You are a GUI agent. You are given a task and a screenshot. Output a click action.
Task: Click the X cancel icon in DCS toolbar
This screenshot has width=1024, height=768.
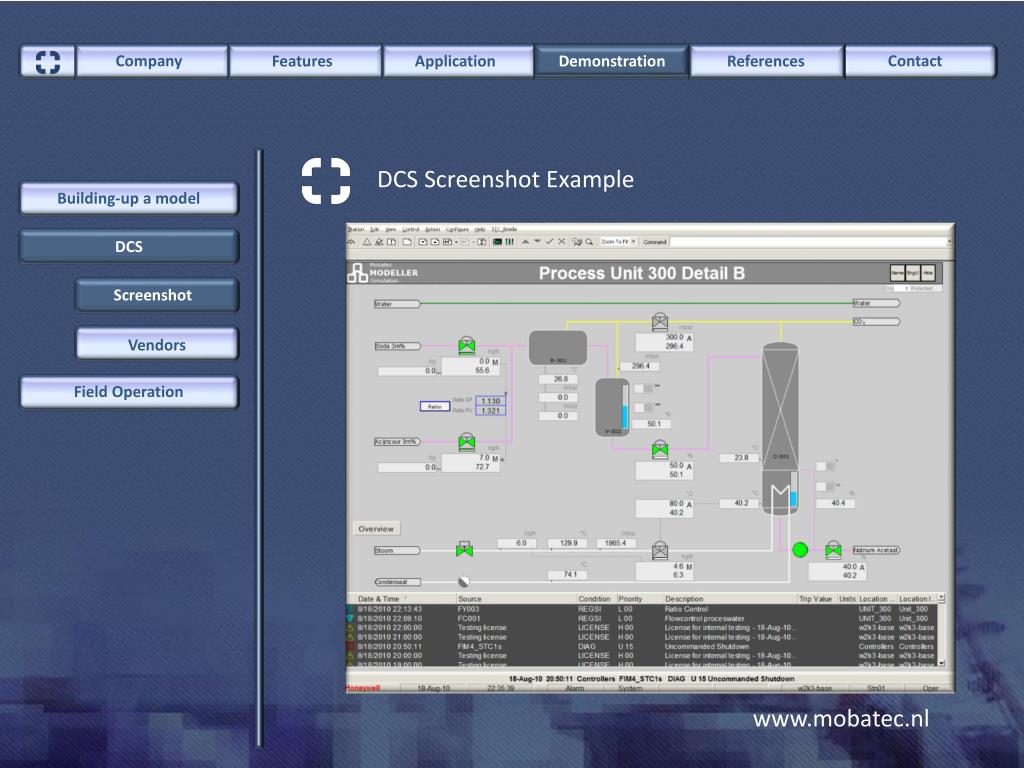click(561, 242)
